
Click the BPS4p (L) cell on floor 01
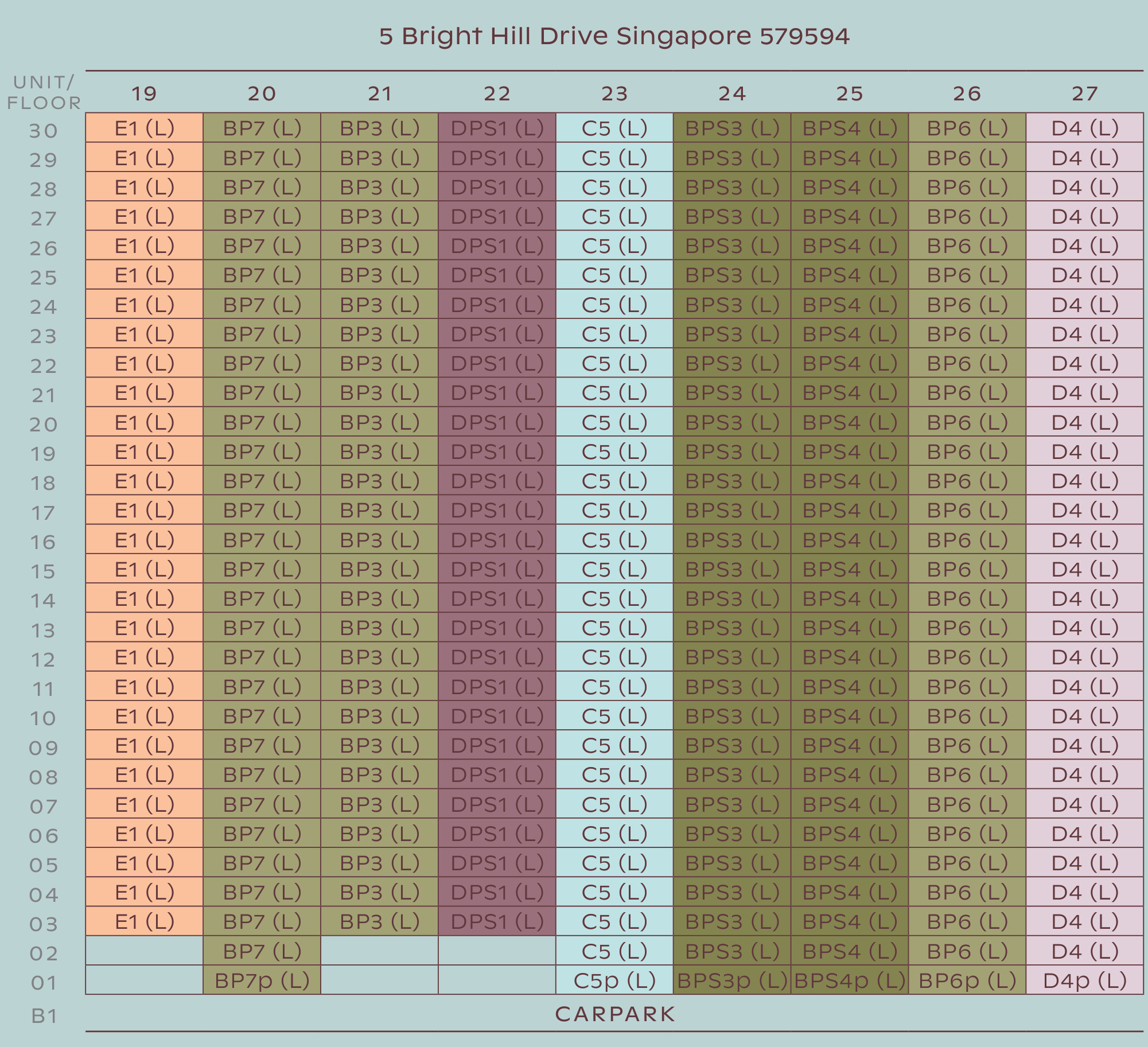[x=850, y=980]
